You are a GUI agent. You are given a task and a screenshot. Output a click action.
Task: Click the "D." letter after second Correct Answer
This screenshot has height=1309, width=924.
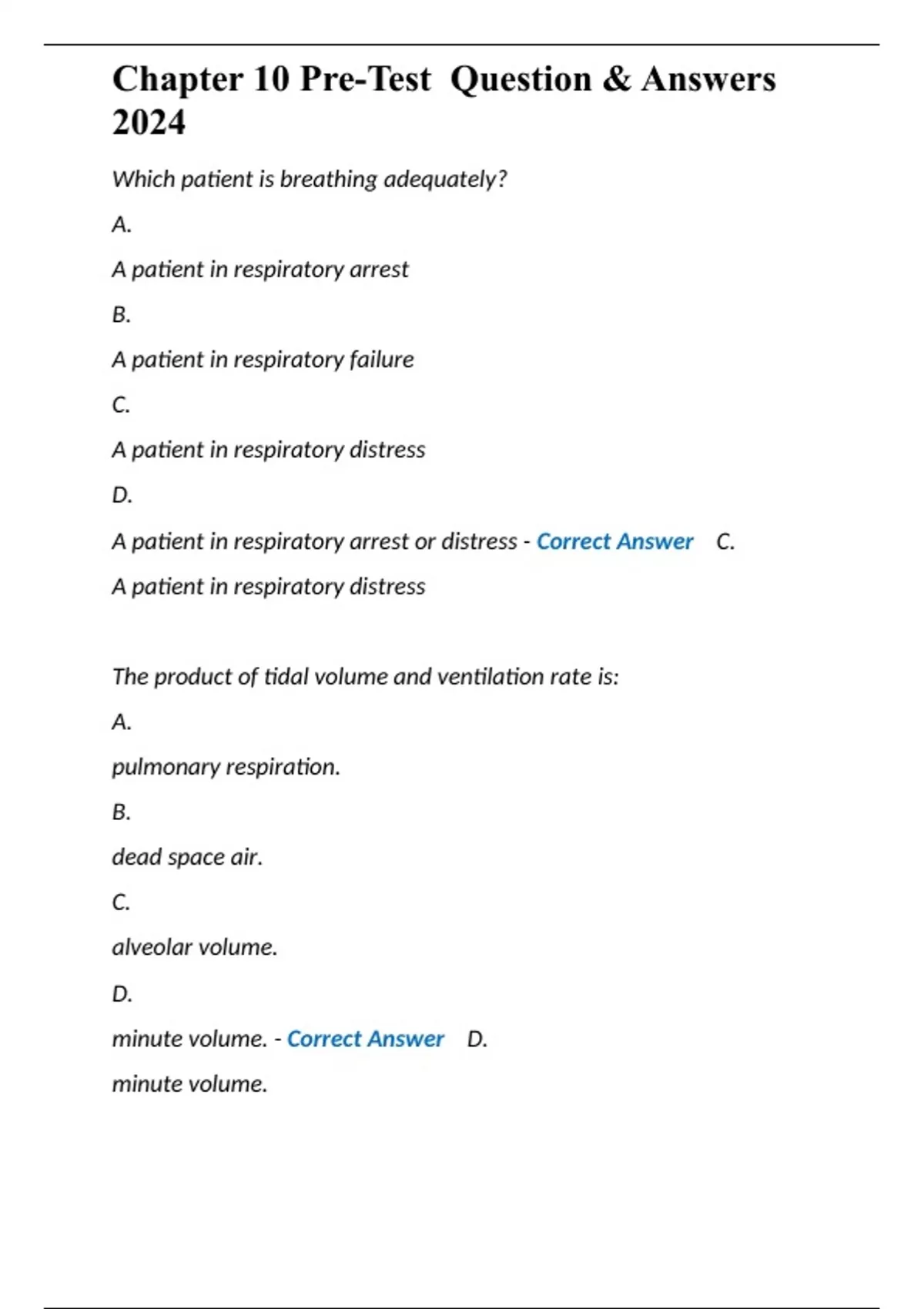point(477,1039)
